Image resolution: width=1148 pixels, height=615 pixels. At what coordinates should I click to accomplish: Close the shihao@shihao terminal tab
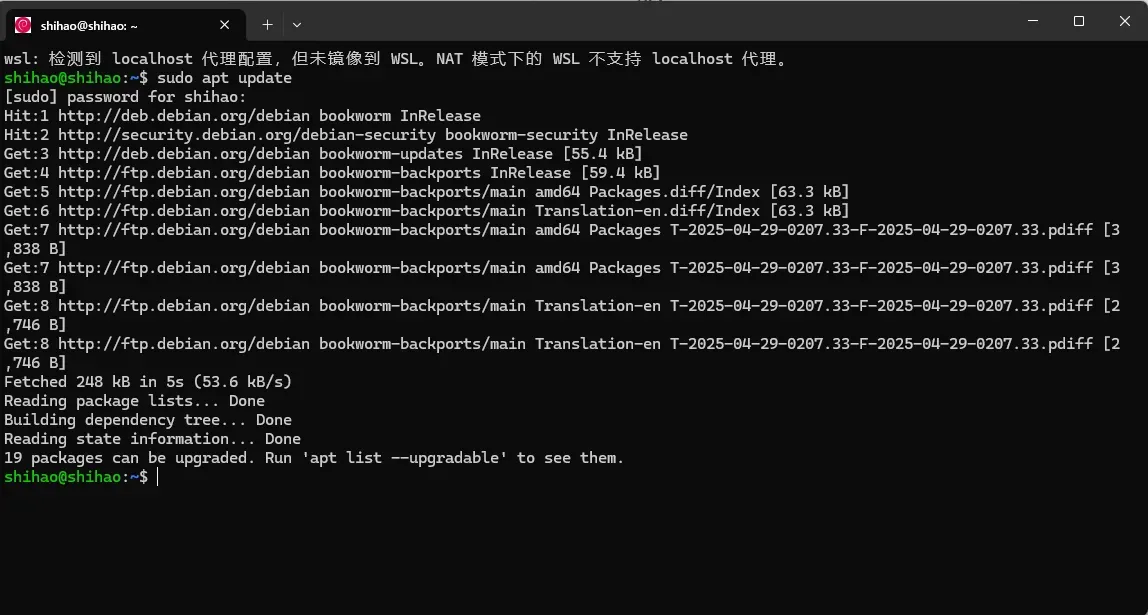pos(225,25)
